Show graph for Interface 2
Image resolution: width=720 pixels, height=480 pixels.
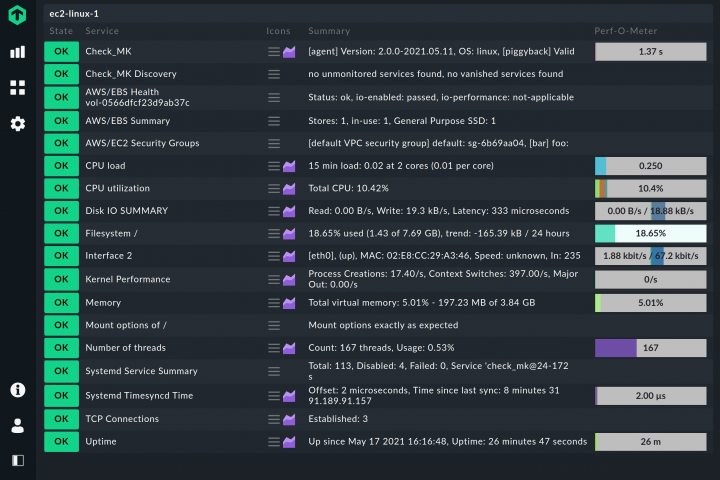click(x=289, y=256)
